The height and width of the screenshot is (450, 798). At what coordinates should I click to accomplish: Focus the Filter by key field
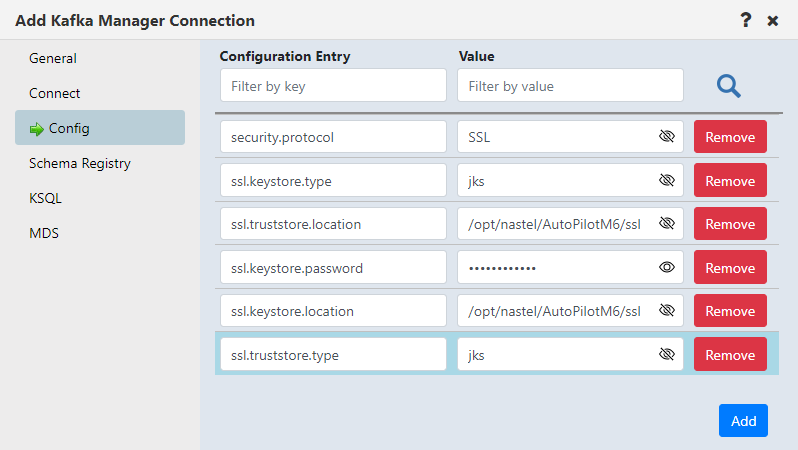pyautogui.click(x=333, y=86)
